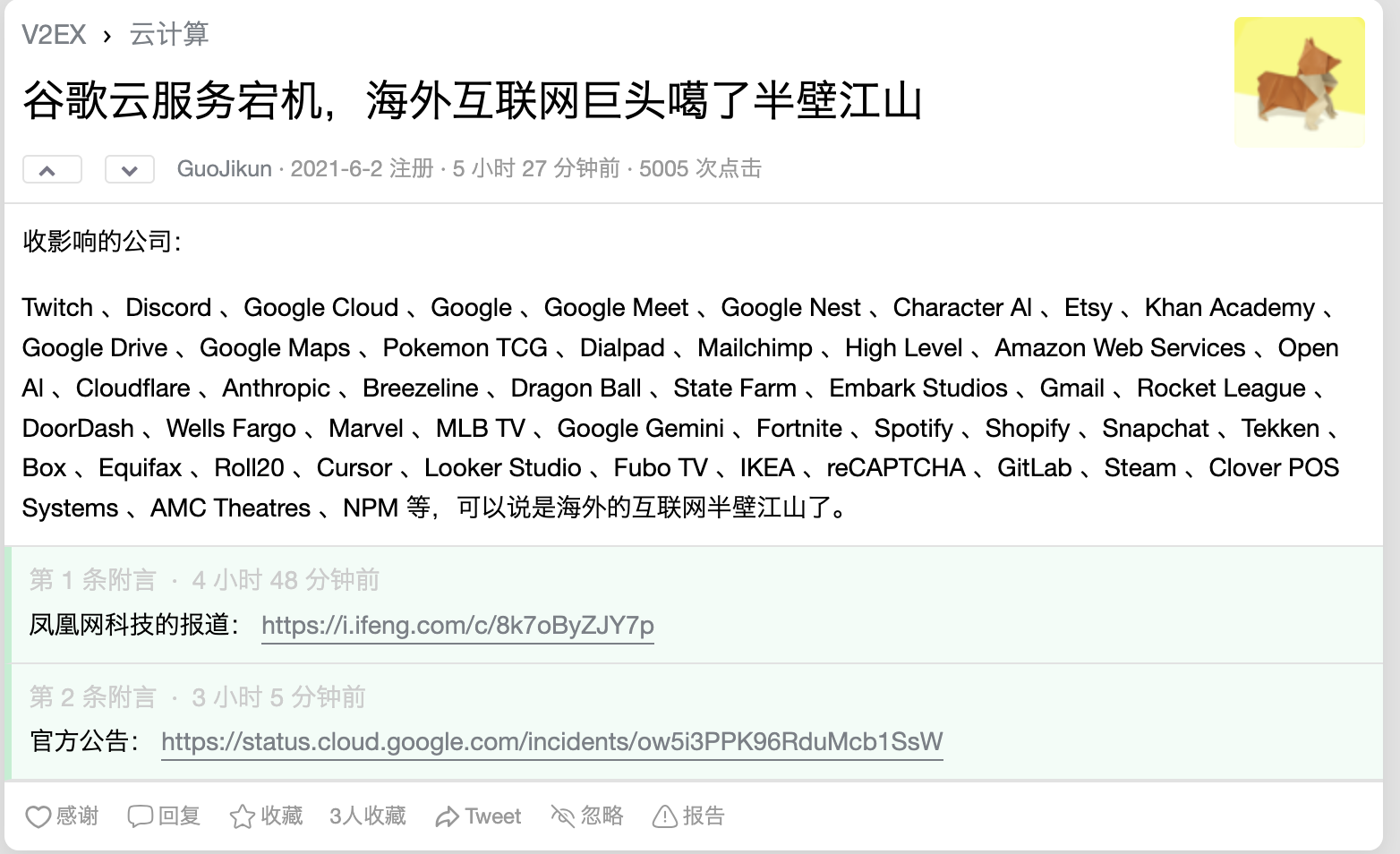Click Khan Academy in the list

pyautogui.click(x=1230, y=308)
